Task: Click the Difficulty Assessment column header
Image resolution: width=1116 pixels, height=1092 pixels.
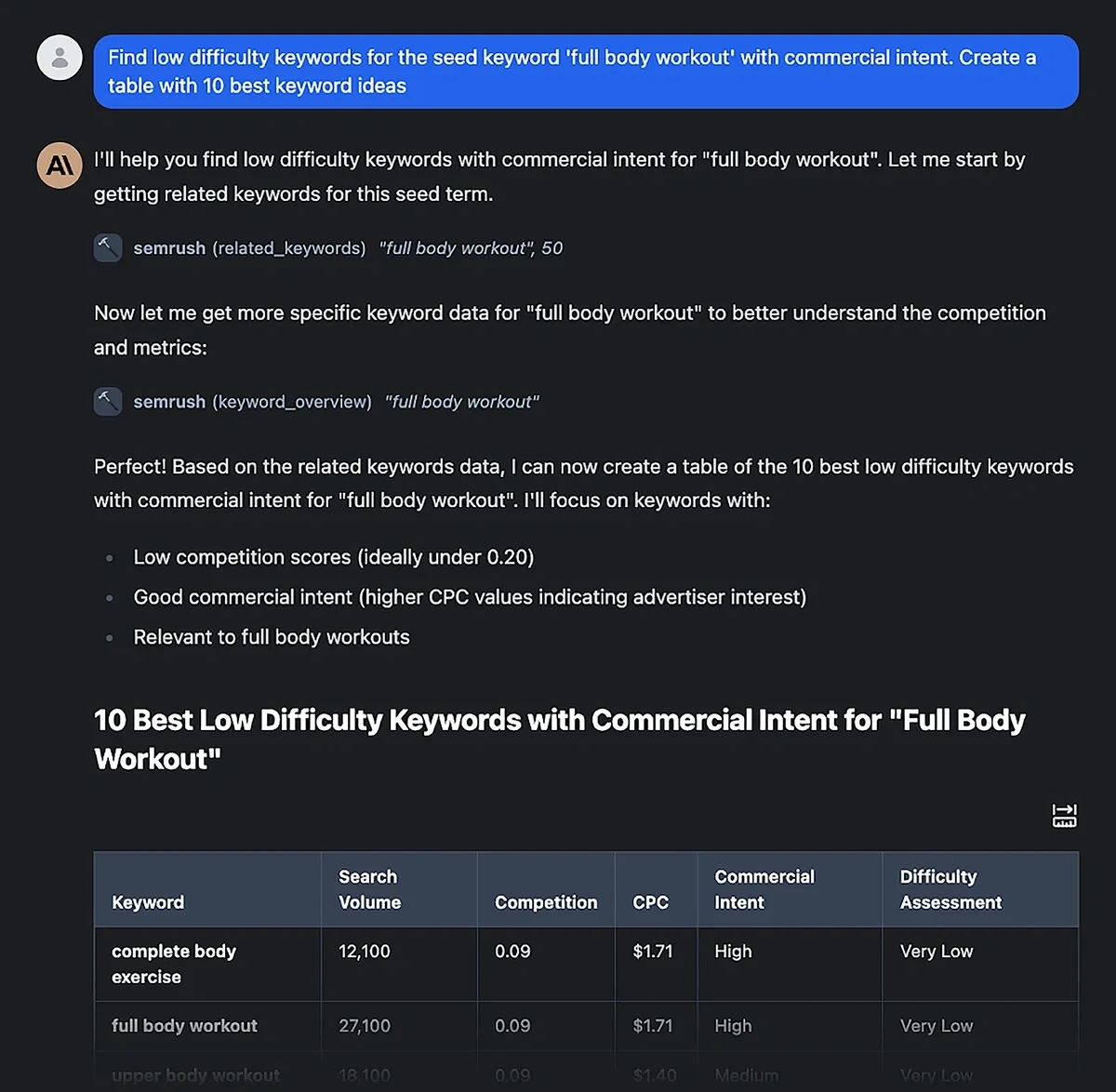Action: [950, 889]
